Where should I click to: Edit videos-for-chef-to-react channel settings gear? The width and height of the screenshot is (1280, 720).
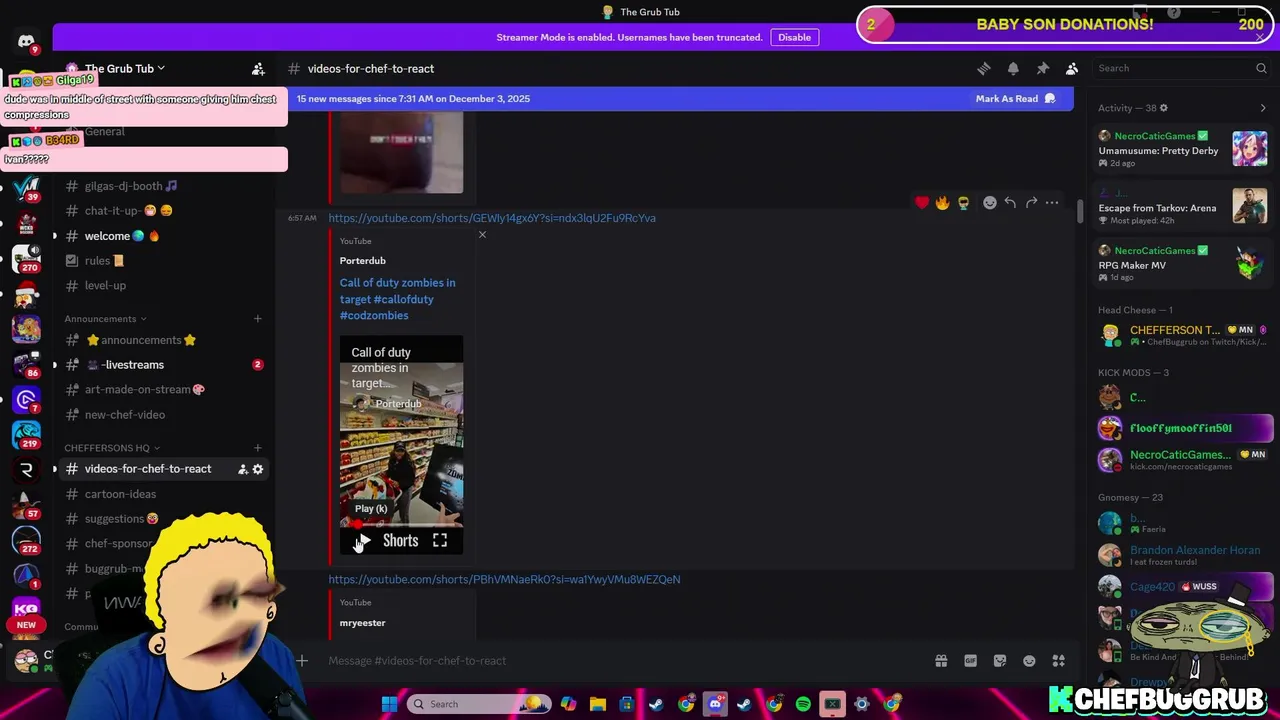[258, 469]
